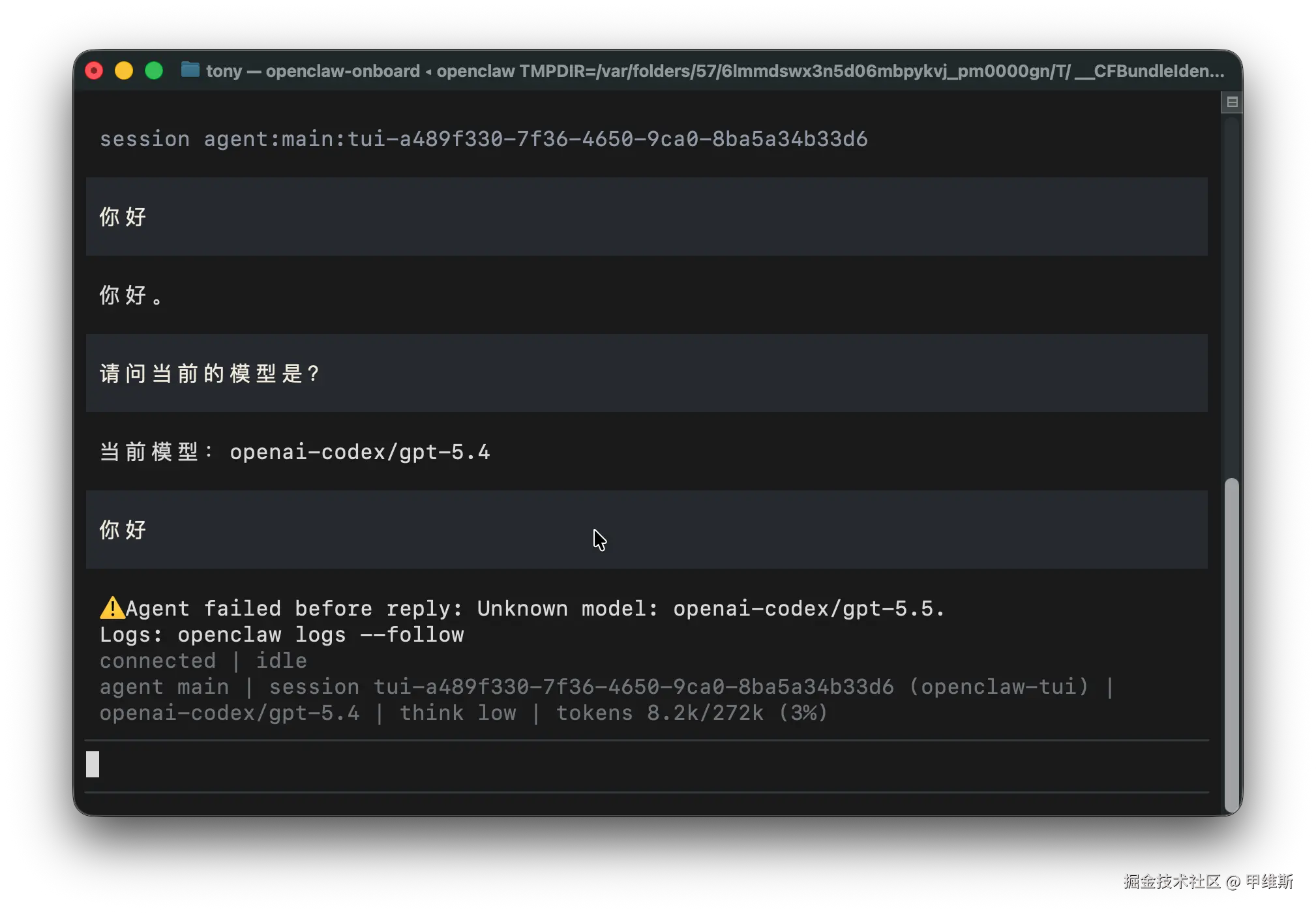1316x913 pixels.
Task: Click the 当前模型: openai-codex/gpt-5.4 reply
Action: [295, 451]
